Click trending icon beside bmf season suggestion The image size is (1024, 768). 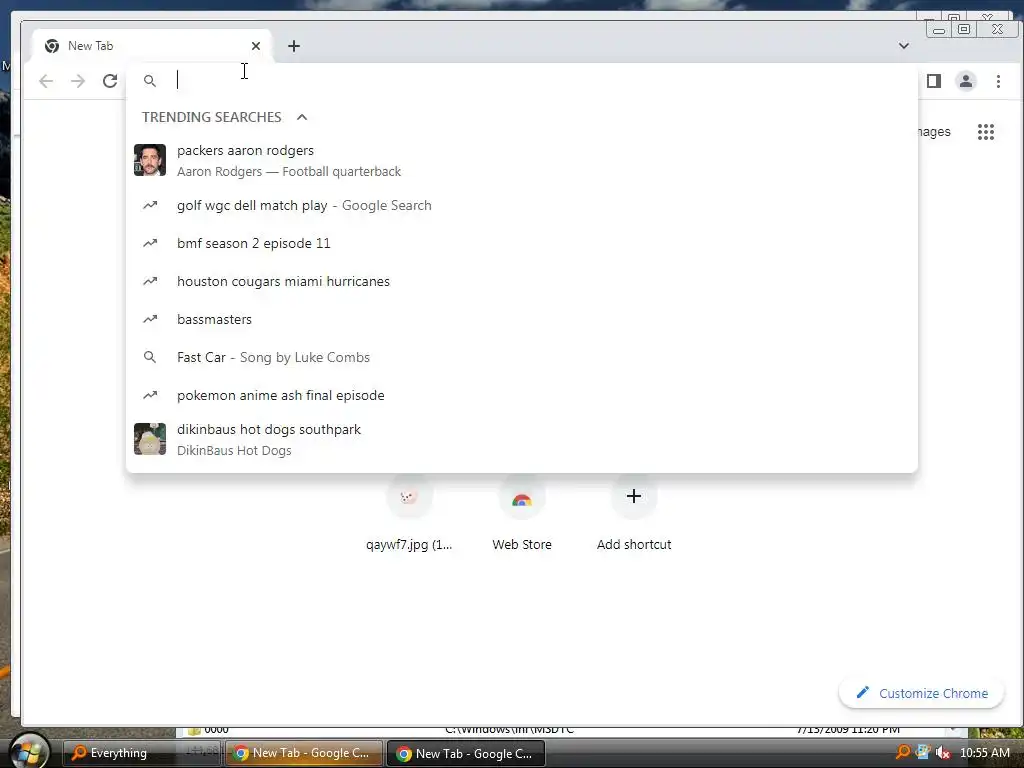point(150,243)
